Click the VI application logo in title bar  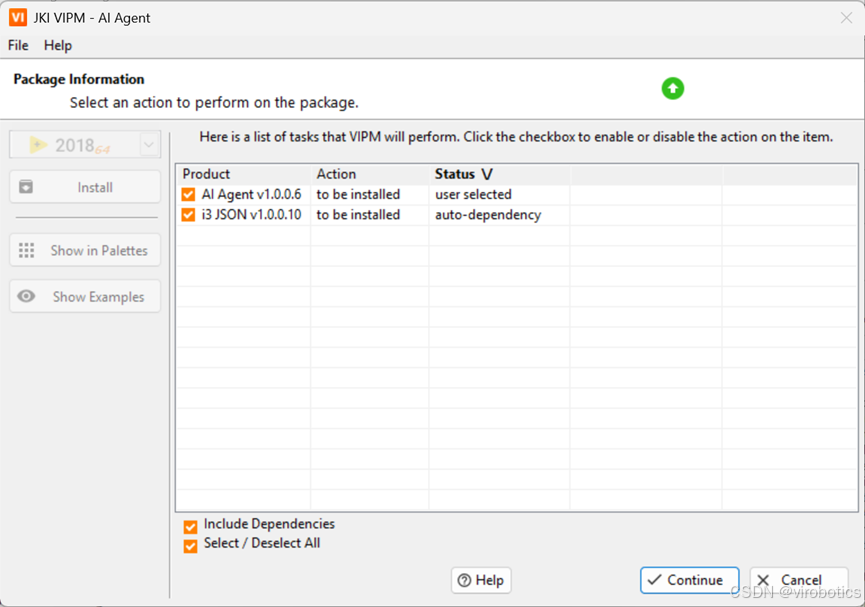tap(18, 18)
